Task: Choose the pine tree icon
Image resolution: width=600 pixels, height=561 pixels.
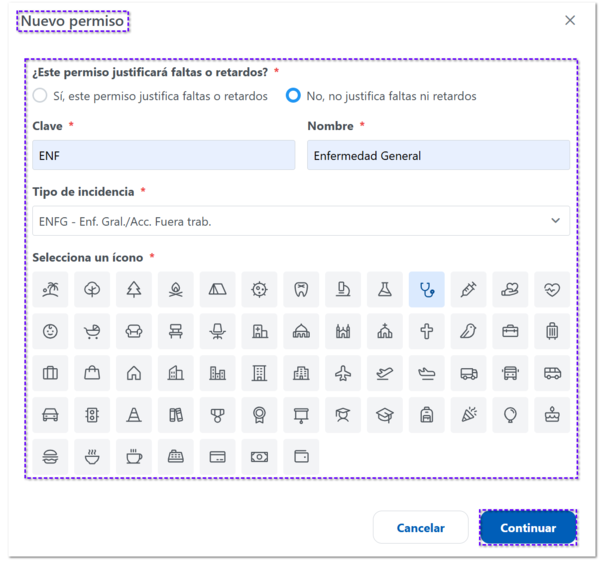Action: (x=134, y=289)
